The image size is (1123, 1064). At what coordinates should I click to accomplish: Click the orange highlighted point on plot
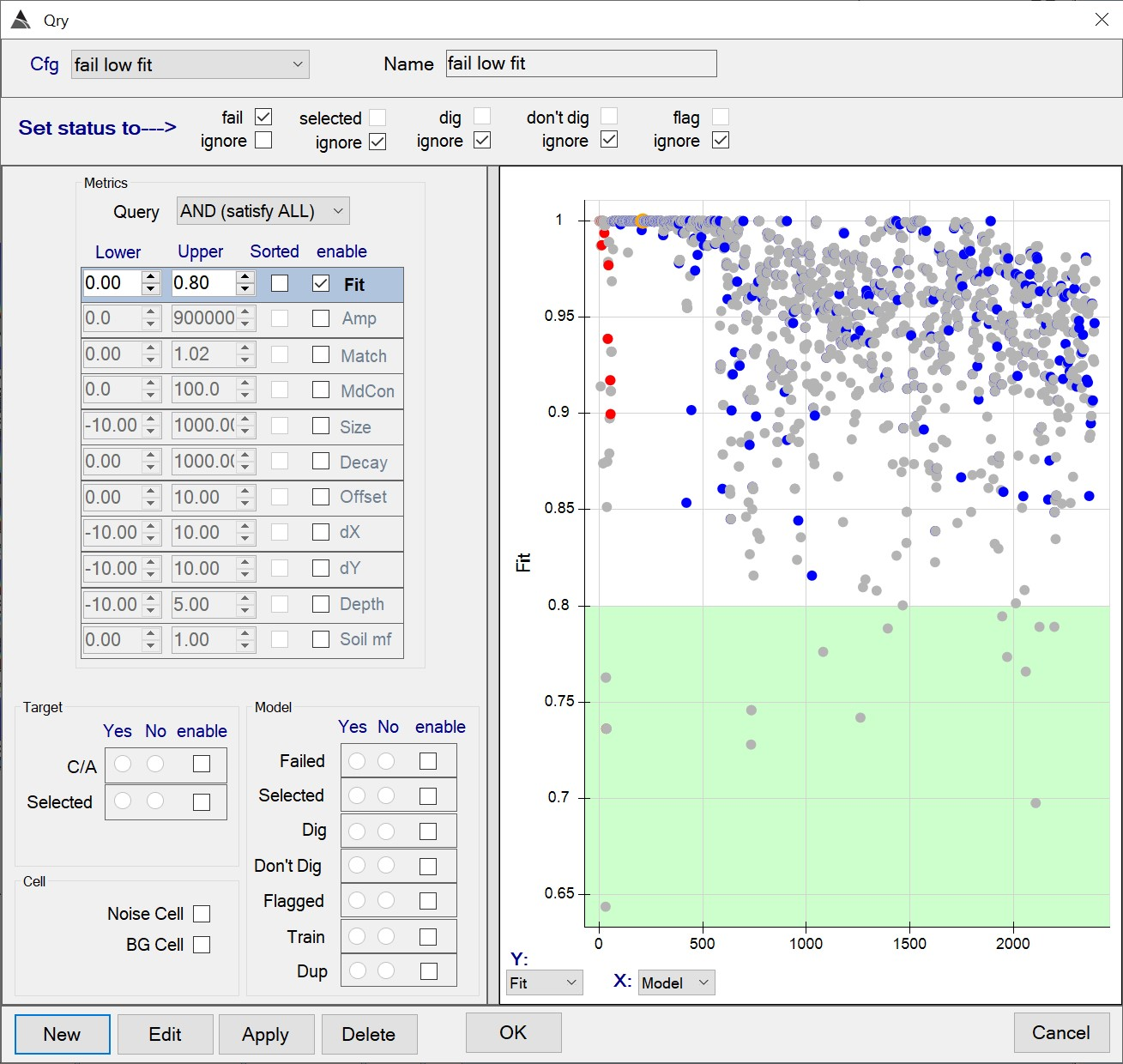642,221
